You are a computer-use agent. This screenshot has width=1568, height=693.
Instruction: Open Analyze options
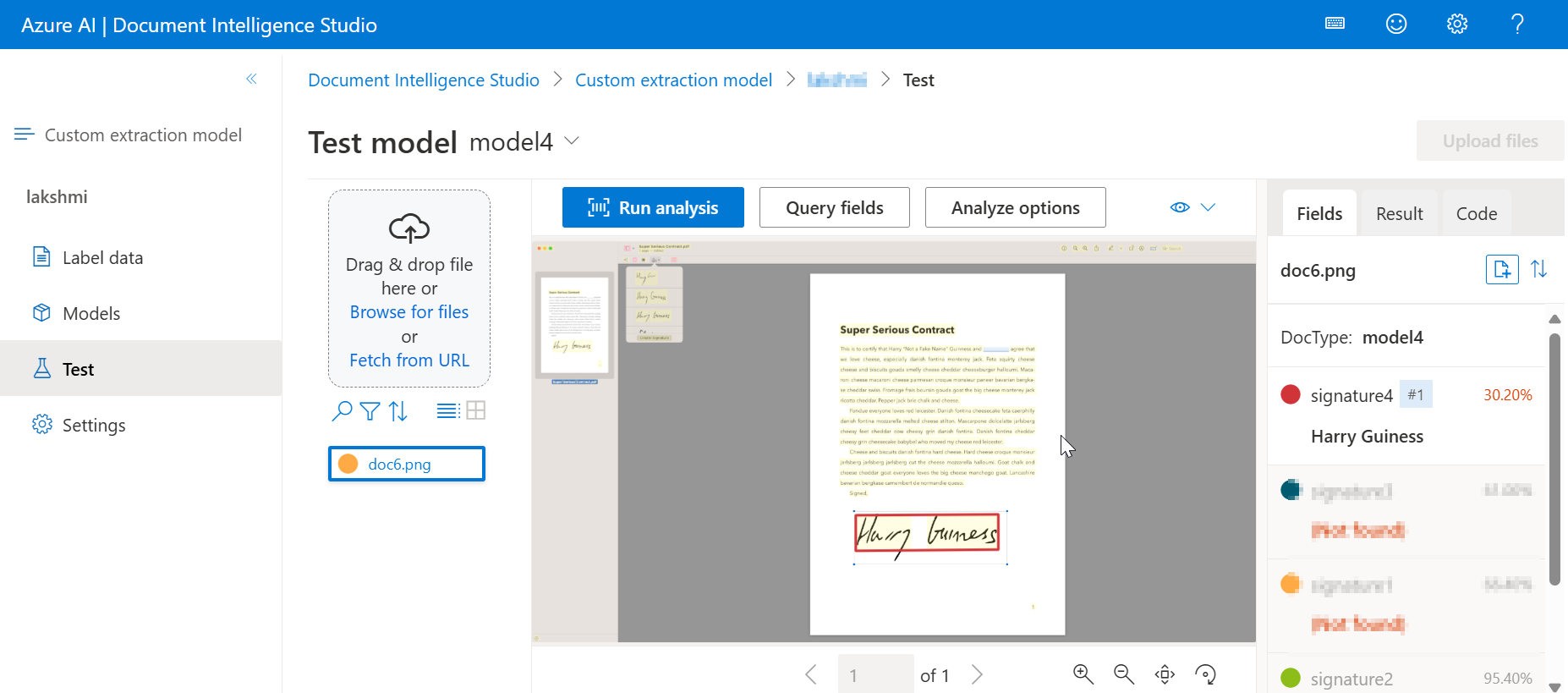click(x=1016, y=207)
